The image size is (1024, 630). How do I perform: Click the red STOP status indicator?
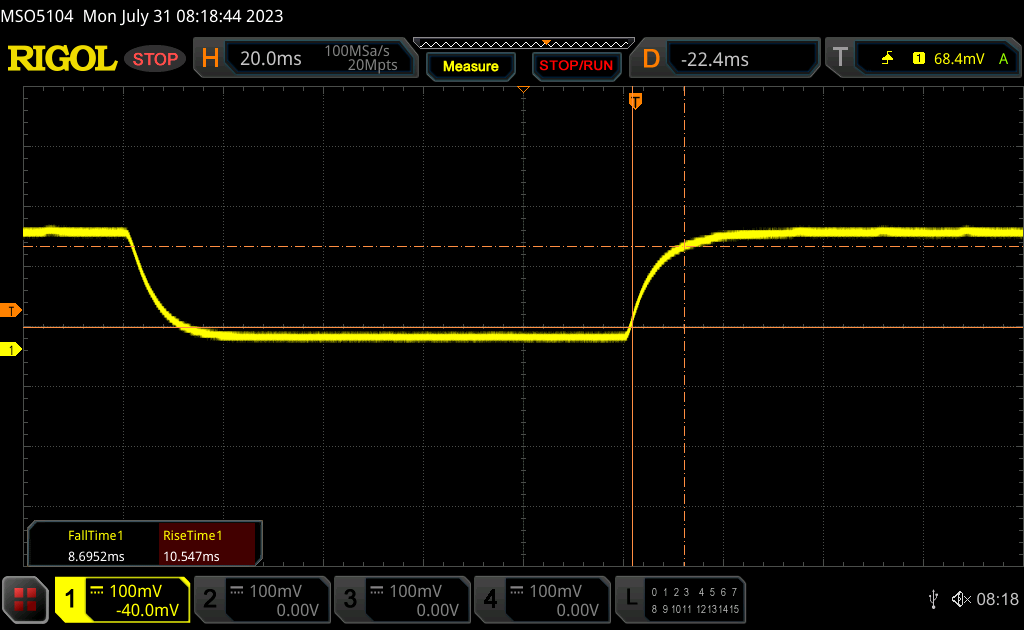155,59
